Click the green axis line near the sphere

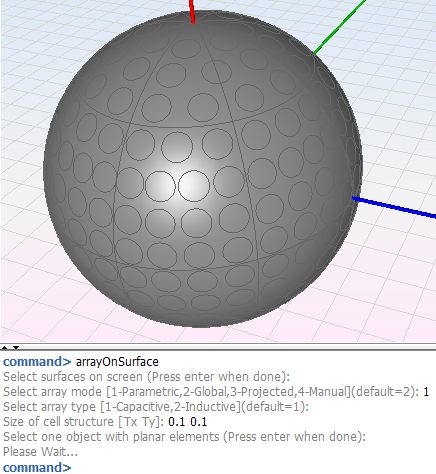339,27
